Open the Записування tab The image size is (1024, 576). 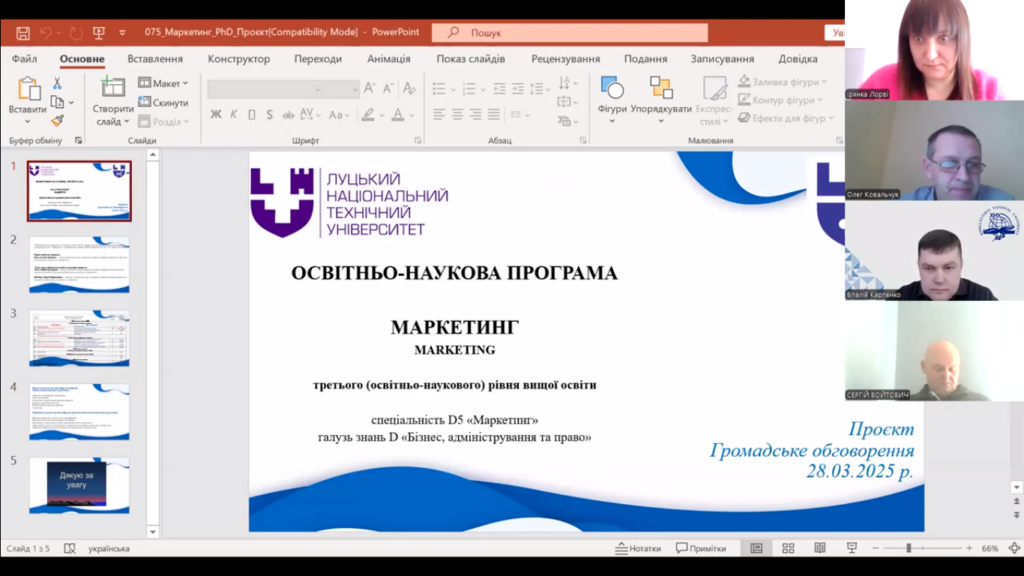point(722,59)
